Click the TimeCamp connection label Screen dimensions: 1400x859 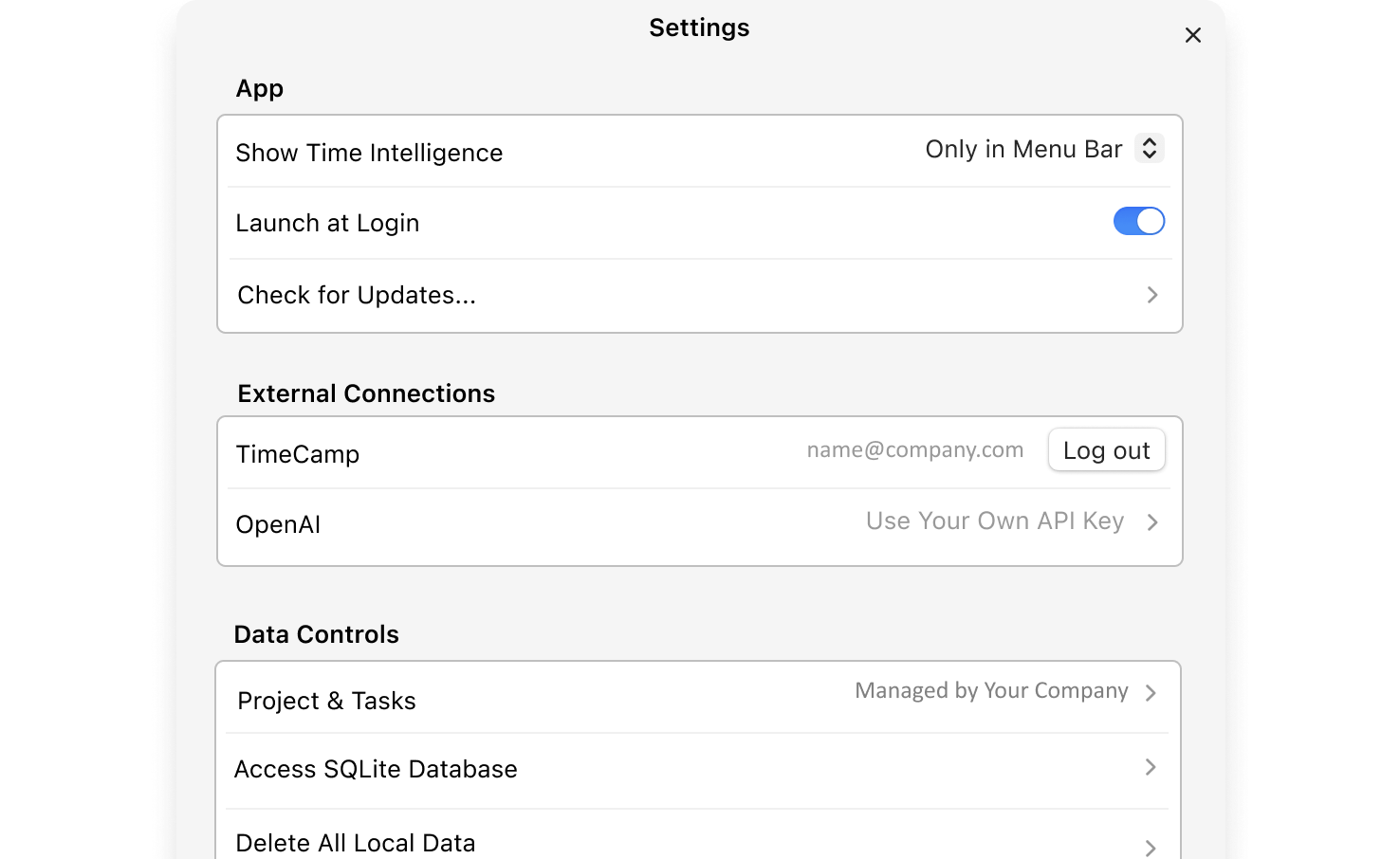coord(298,455)
